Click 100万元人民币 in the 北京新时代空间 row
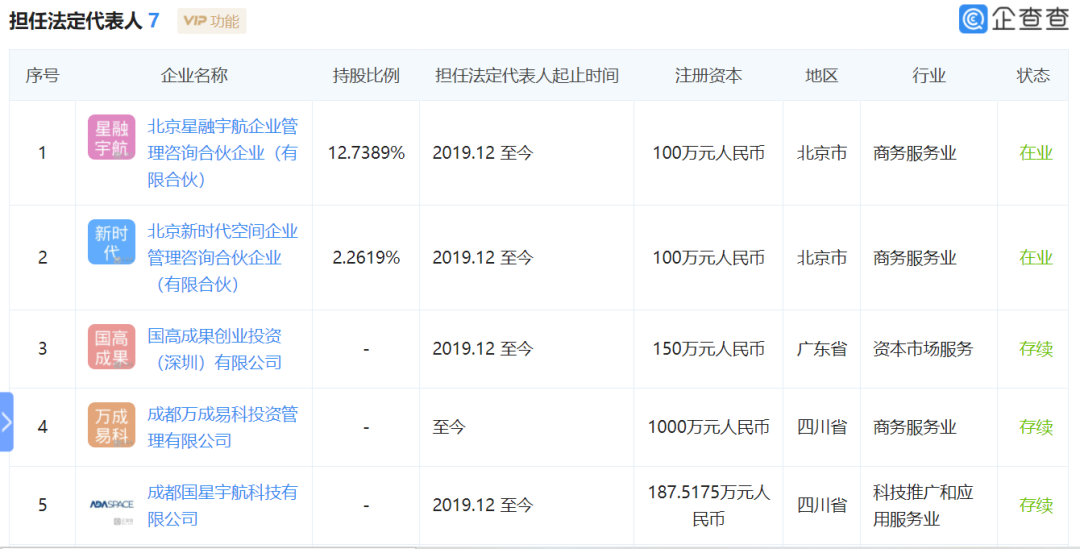Viewport: 1080px width, 549px height. [708, 258]
